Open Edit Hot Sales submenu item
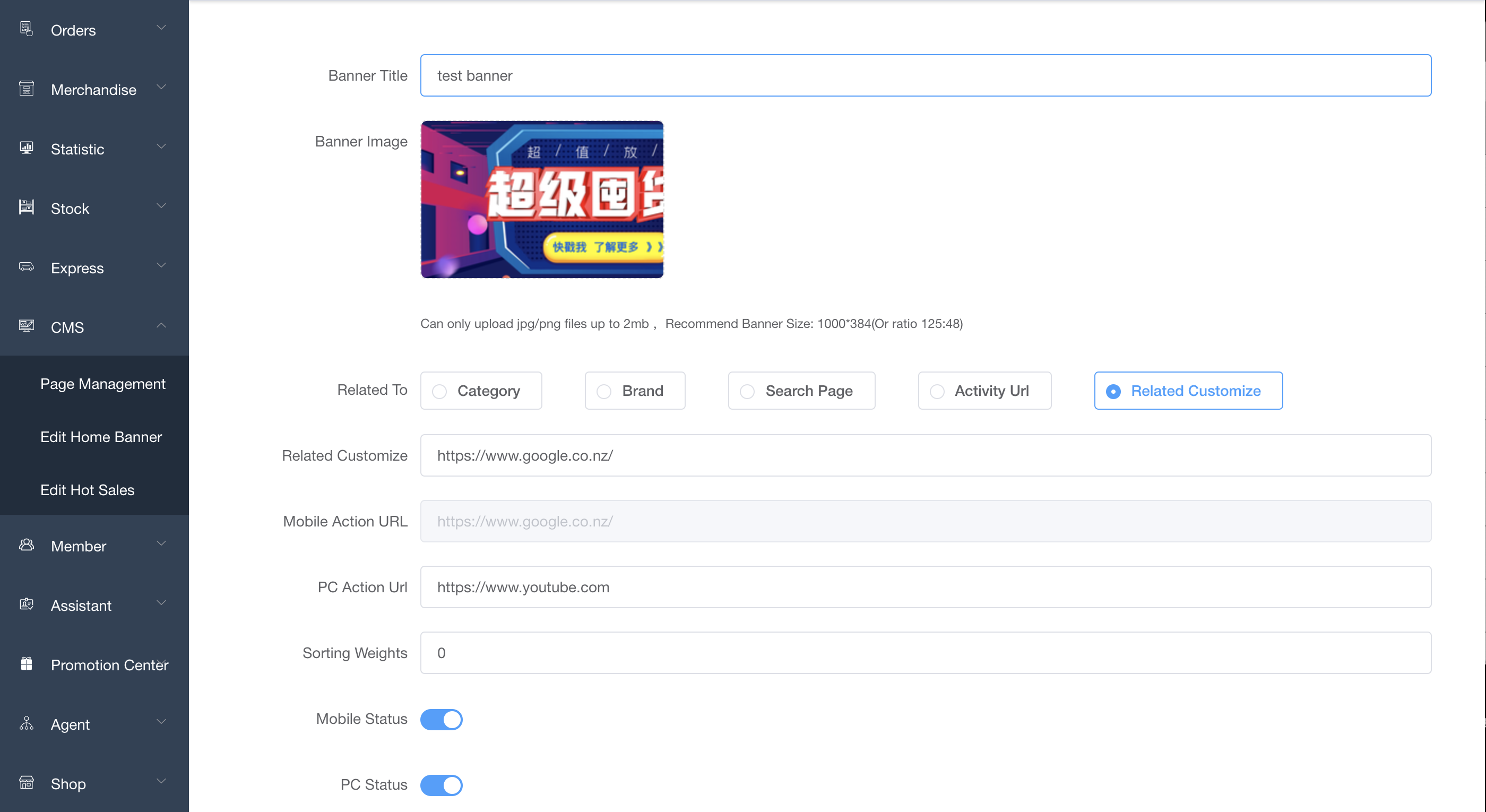The height and width of the screenshot is (812, 1486). [87, 490]
